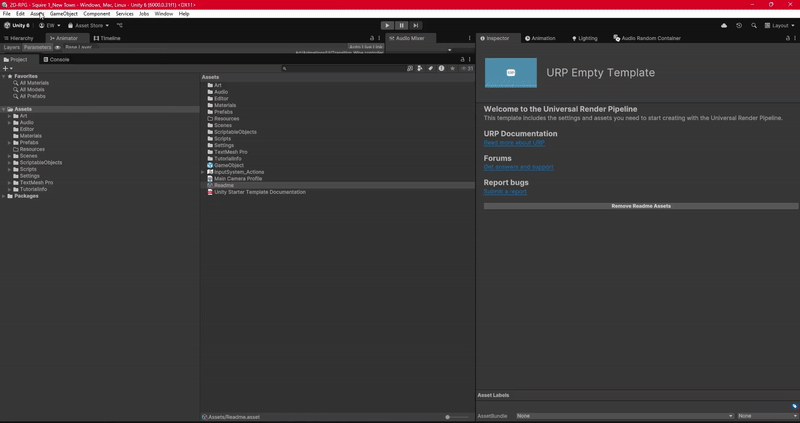Screen dimensions: 800x423
Task: Open the Read more about URP link
Action: point(514,143)
